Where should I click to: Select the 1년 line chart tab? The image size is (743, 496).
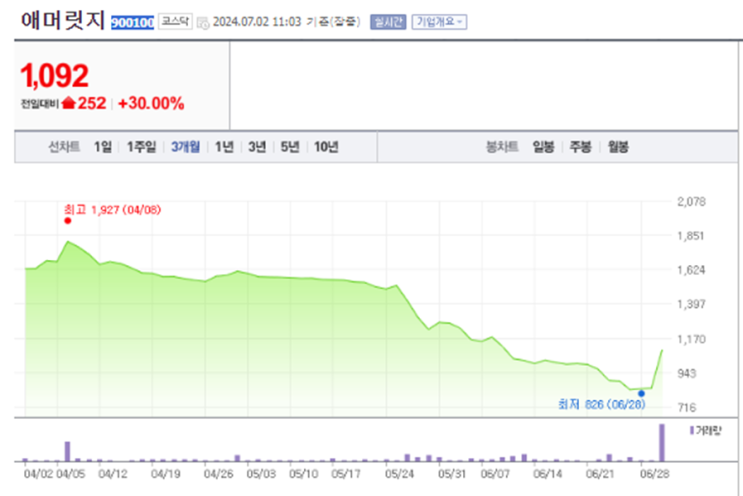click(224, 147)
